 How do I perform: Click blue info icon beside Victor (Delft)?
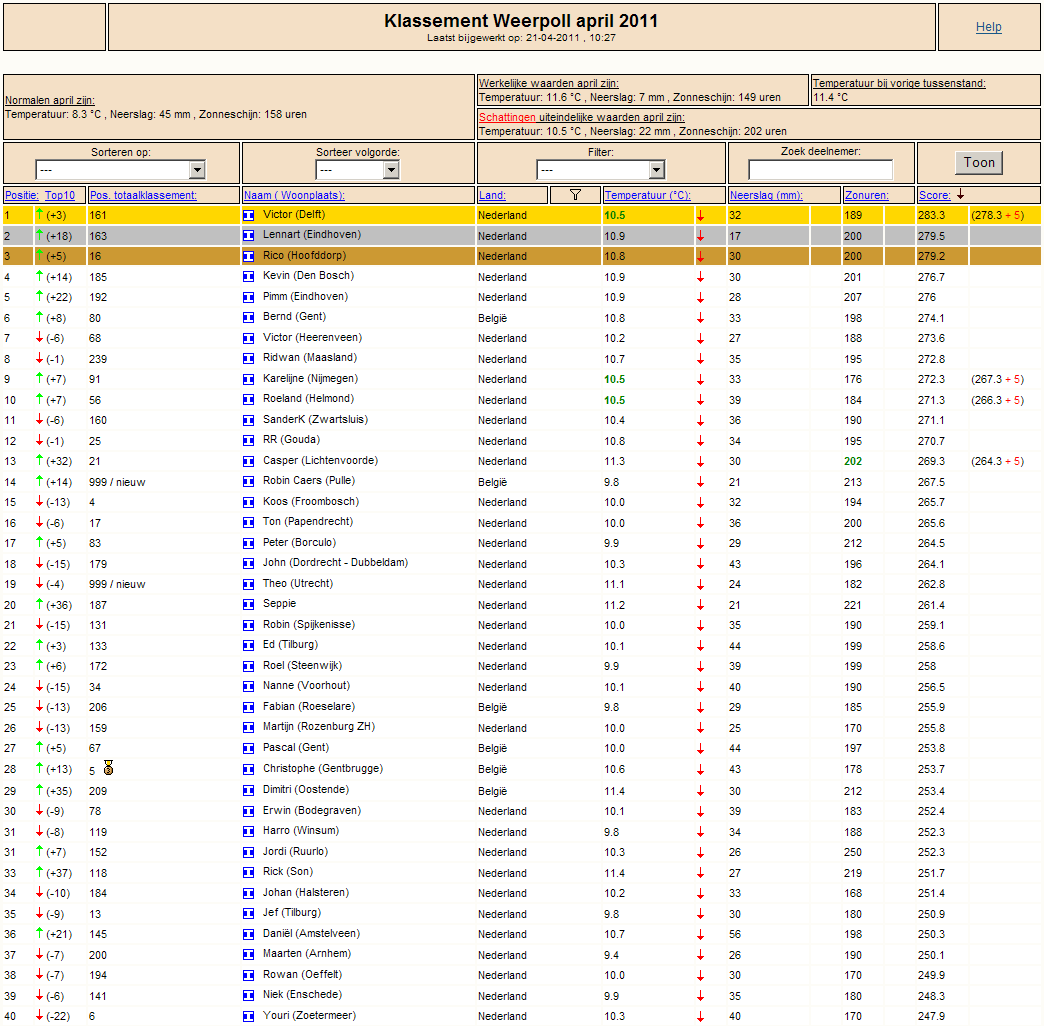[x=248, y=215]
